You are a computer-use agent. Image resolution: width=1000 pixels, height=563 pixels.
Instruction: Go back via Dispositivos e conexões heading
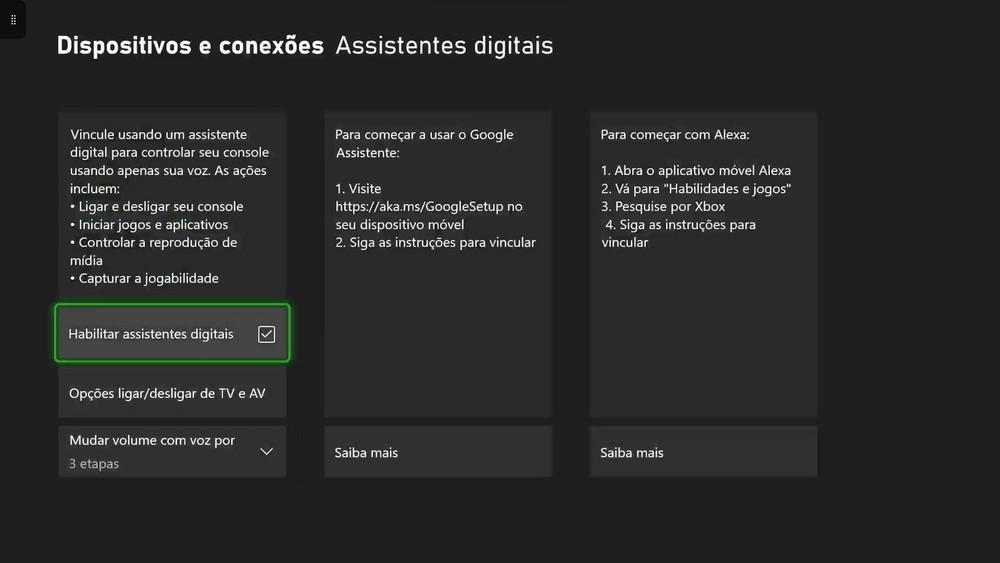190,46
